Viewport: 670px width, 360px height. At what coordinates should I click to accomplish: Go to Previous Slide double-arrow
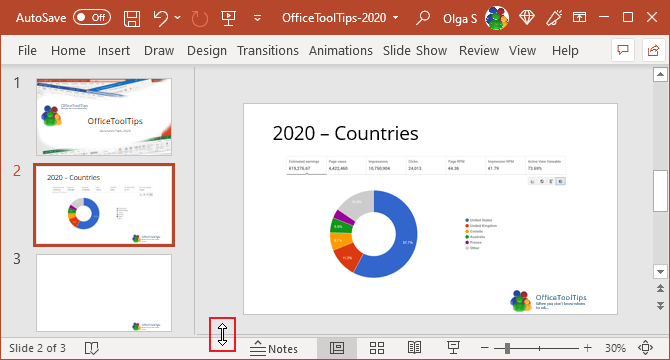tap(660, 289)
